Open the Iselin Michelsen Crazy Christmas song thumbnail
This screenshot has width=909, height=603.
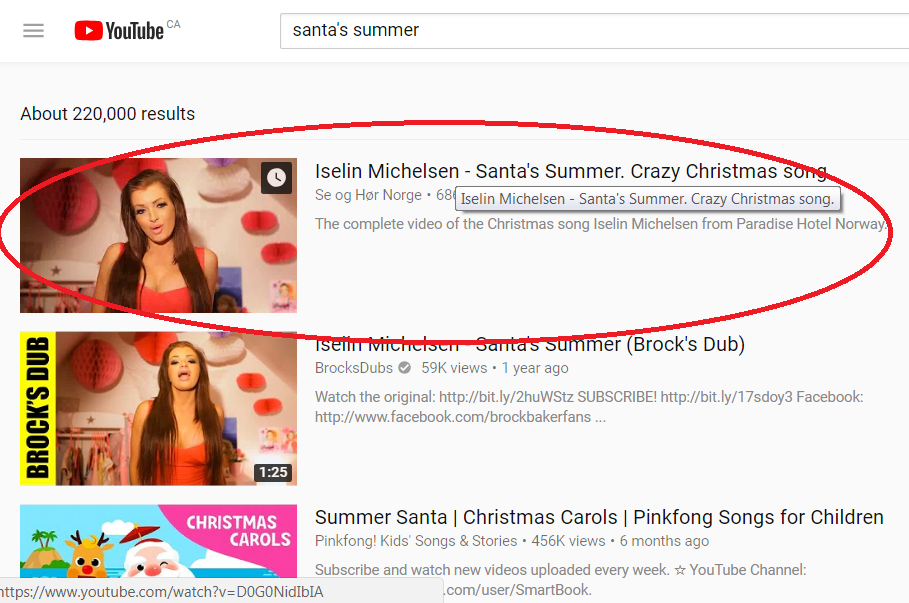tap(158, 235)
